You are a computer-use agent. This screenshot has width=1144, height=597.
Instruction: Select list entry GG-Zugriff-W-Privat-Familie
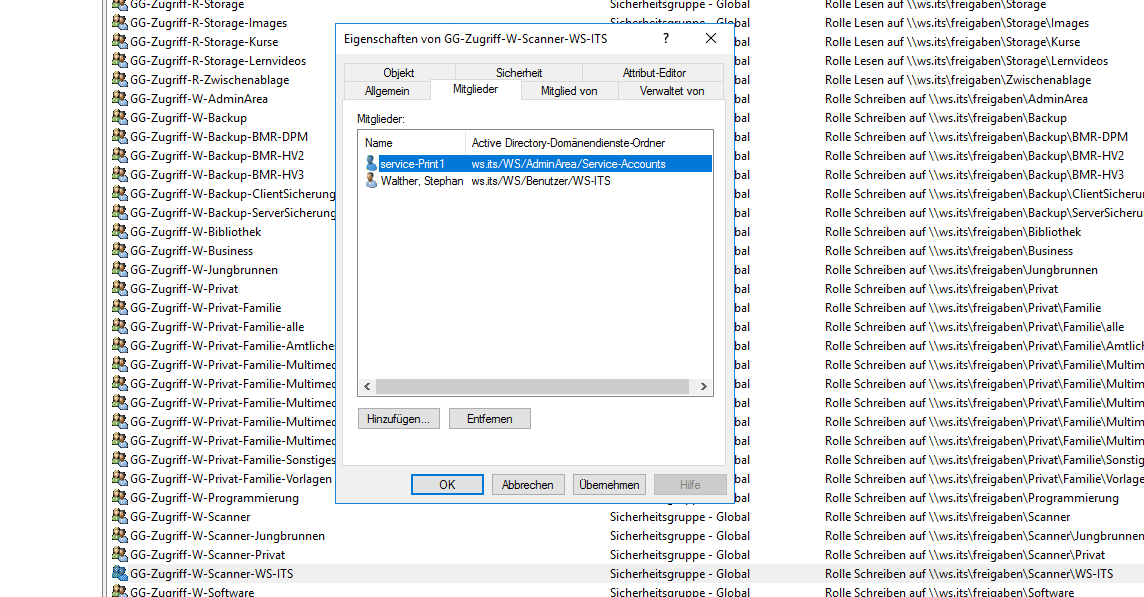click(206, 307)
